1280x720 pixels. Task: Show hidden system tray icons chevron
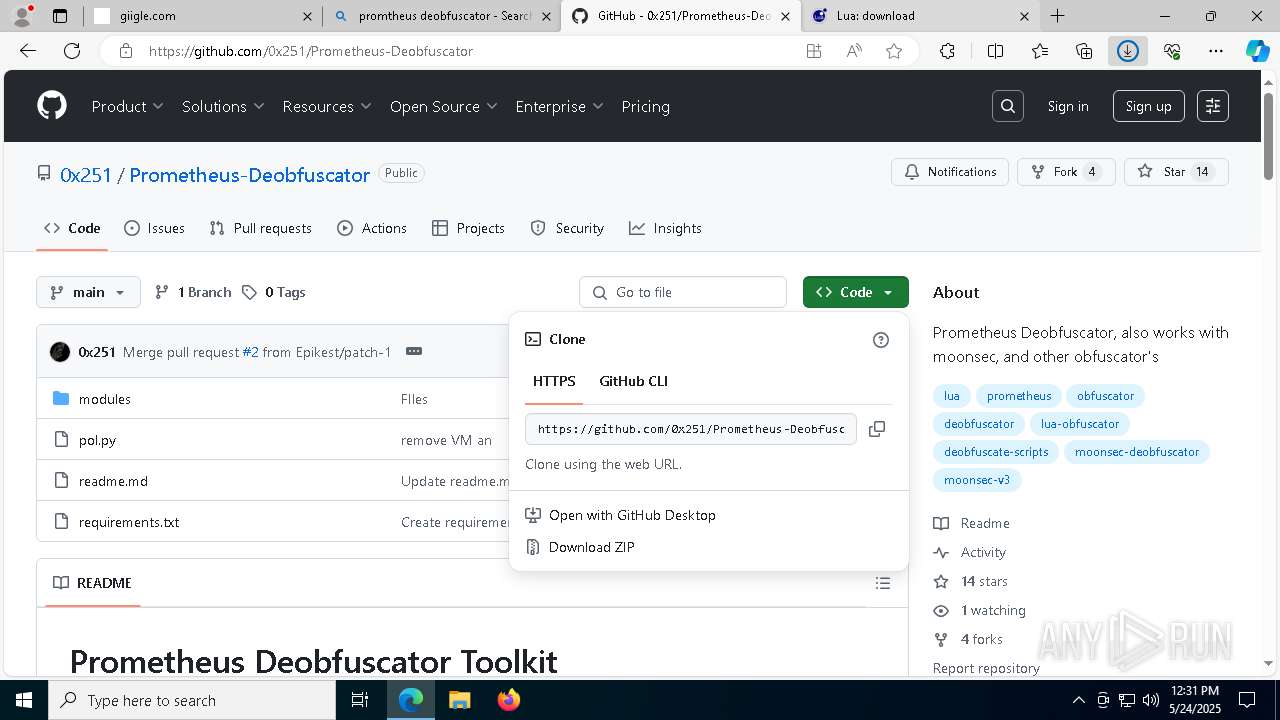(x=1078, y=700)
